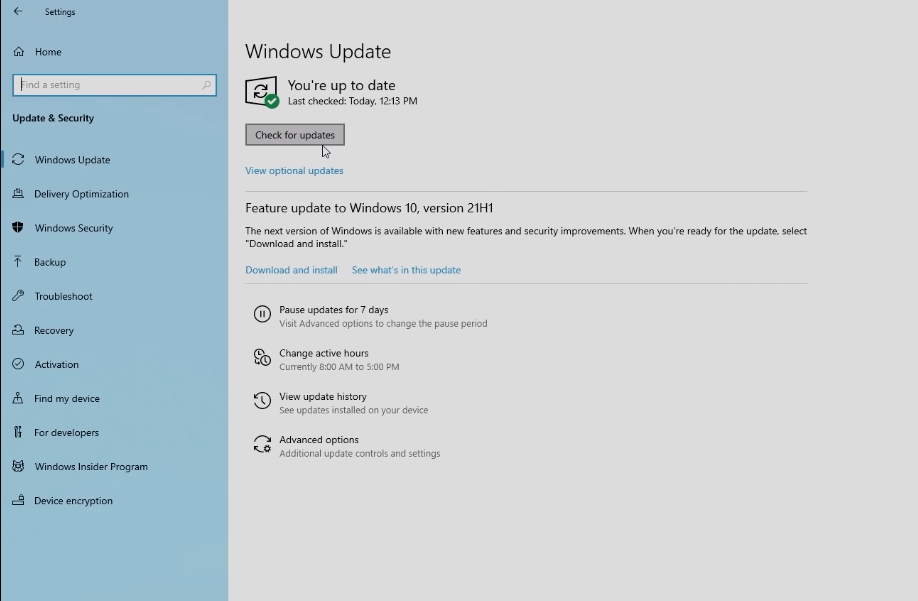This screenshot has height=601, width=918.
Task: Open Change active hours option
Action: click(324, 353)
